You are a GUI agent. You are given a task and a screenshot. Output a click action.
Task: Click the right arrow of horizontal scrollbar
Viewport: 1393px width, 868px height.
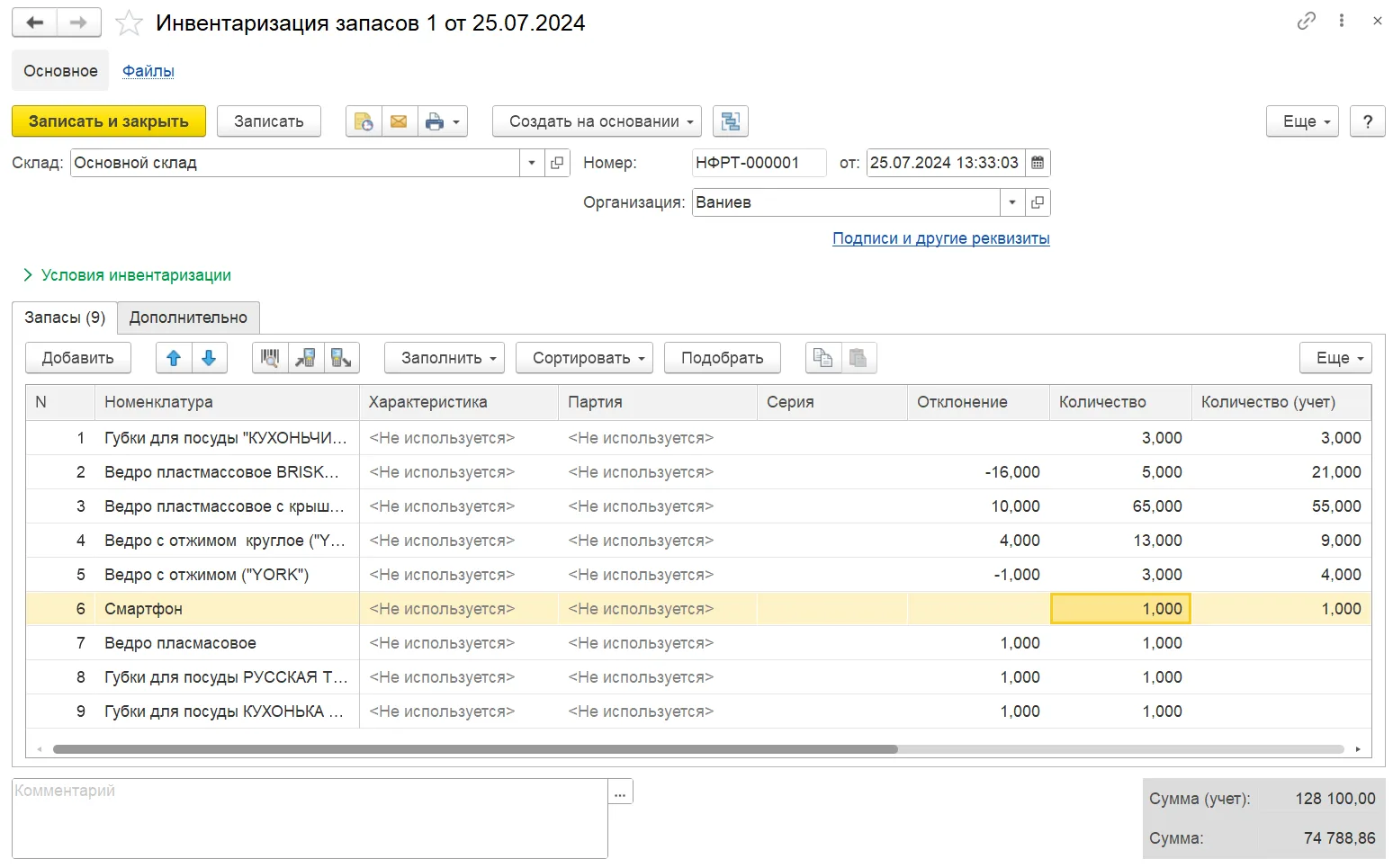coord(1358,749)
